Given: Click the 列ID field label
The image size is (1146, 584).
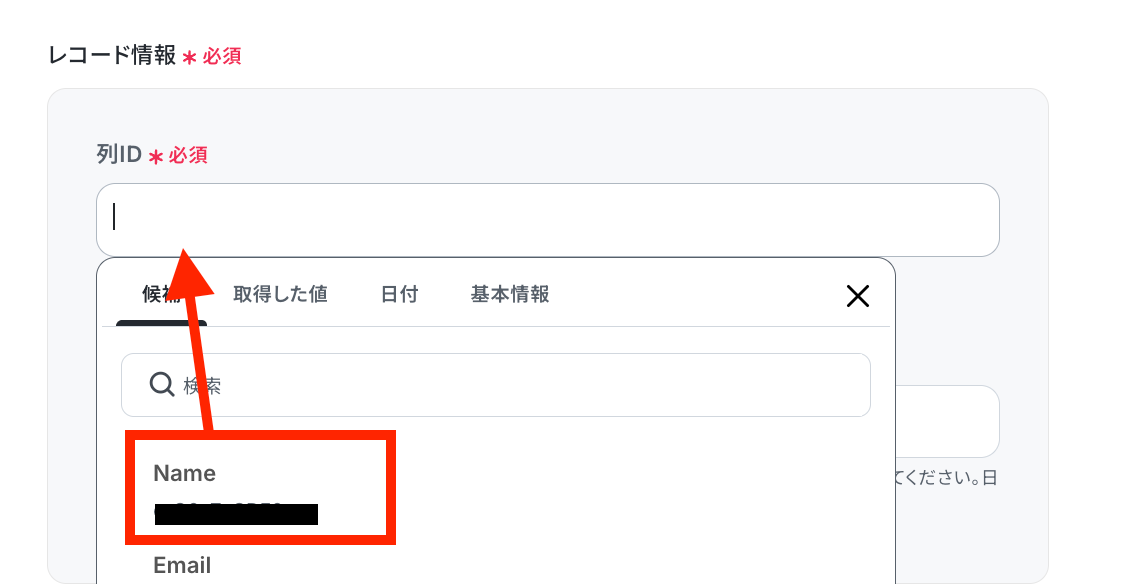Looking at the screenshot, I should pos(119,154).
